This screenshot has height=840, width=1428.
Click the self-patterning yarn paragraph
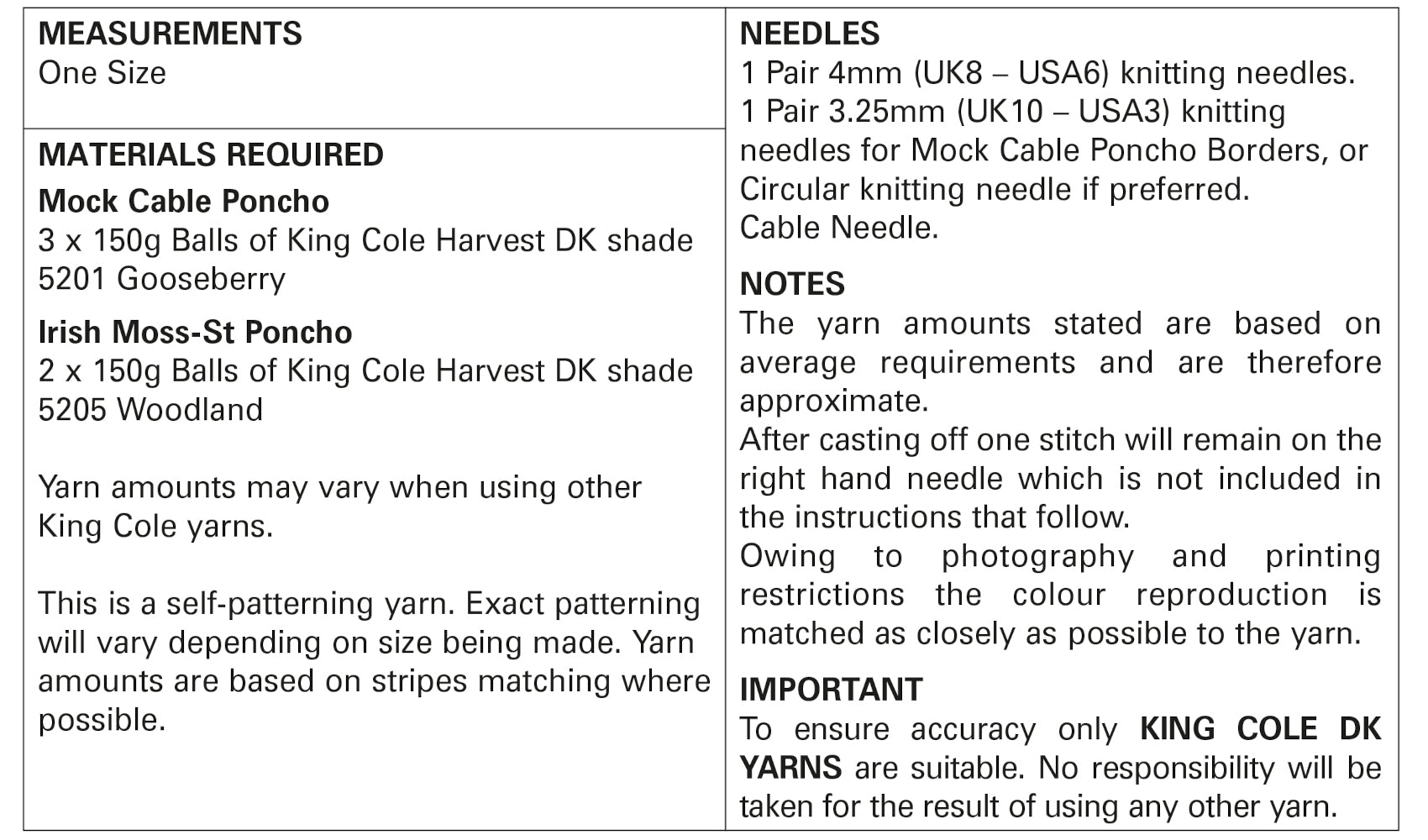click(375, 661)
